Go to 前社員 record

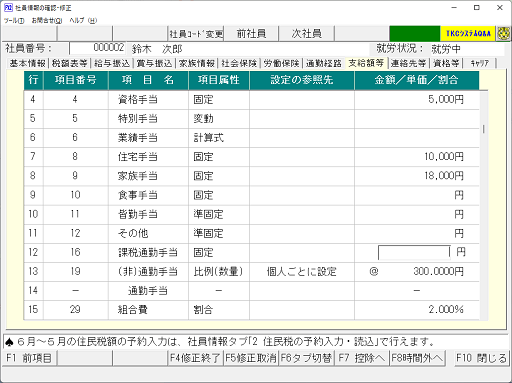coord(251,34)
